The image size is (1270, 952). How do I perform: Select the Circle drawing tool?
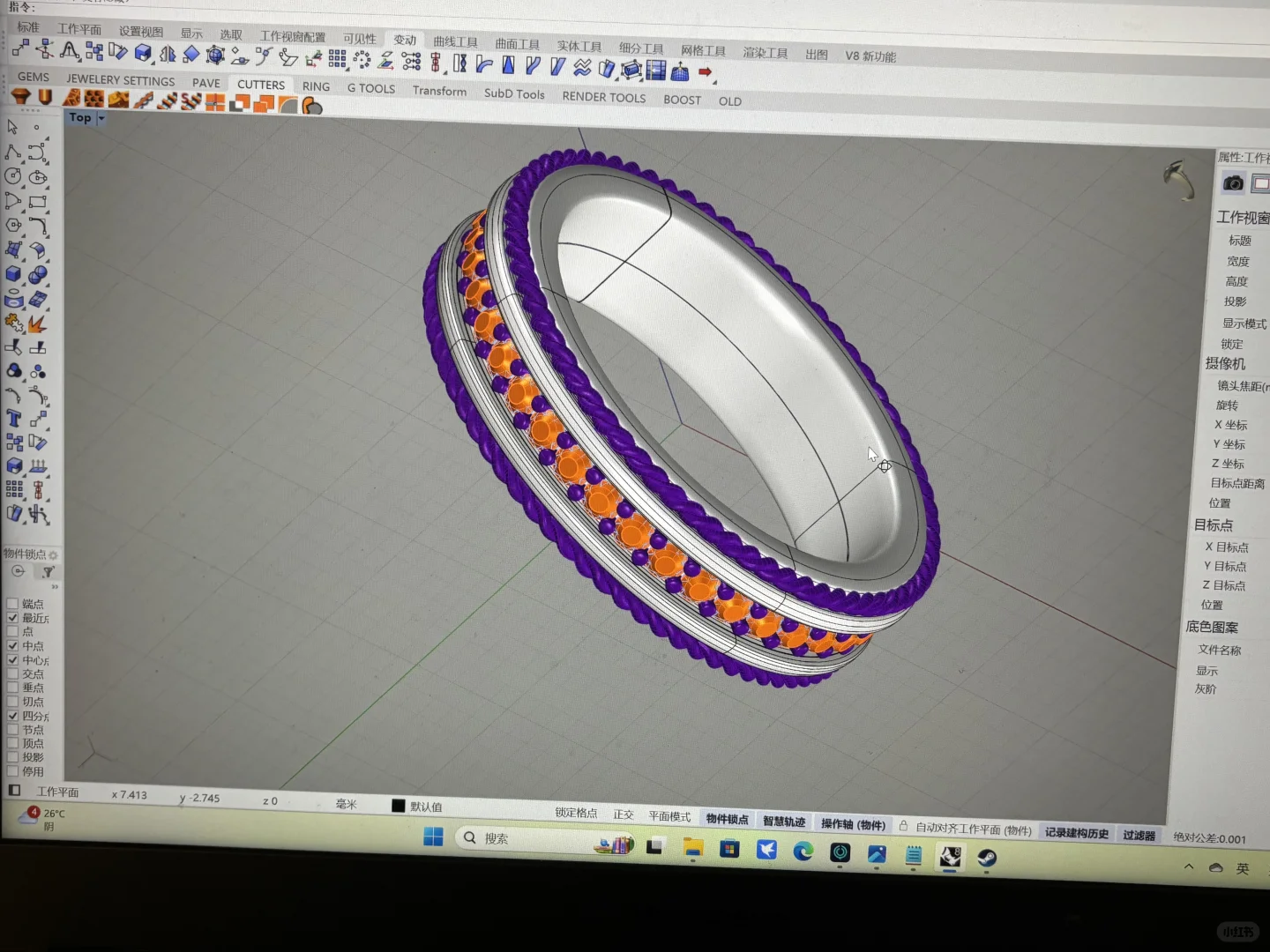[x=13, y=176]
